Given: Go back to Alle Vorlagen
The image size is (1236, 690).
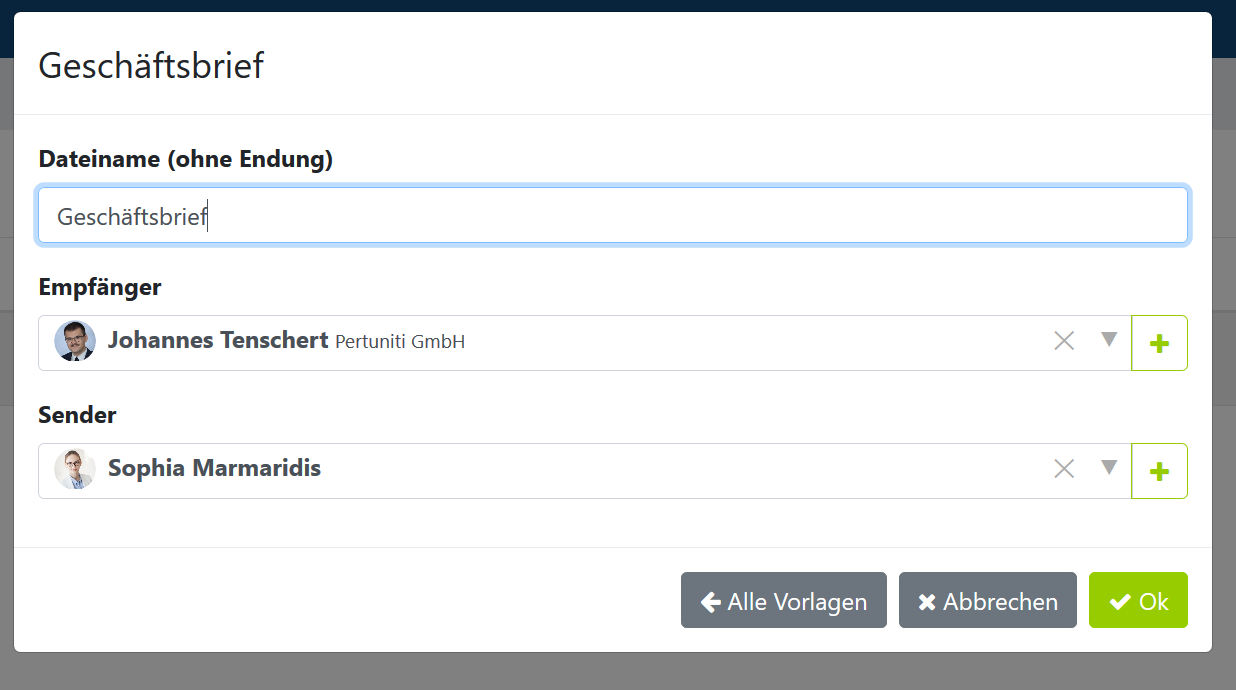Looking at the screenshot, I should point(784,600).
